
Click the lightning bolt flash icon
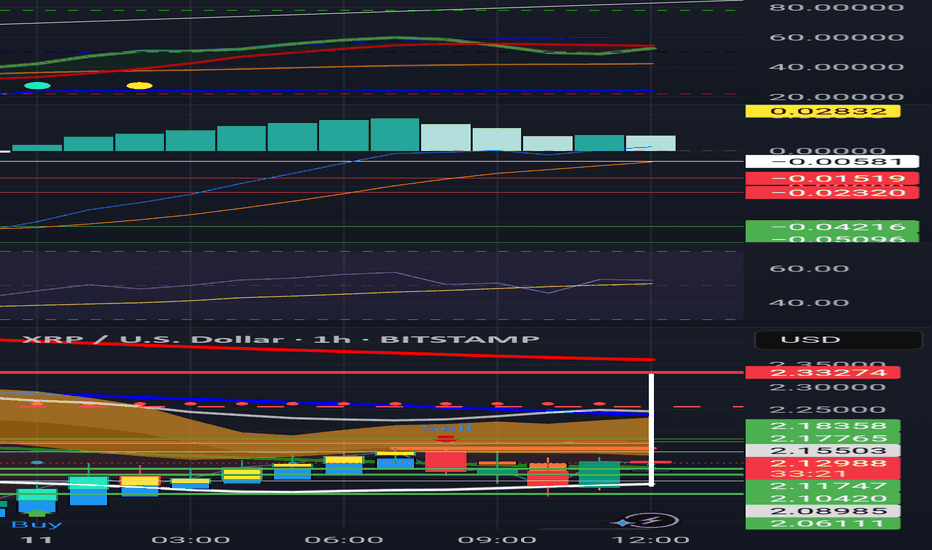[x=652, y=521]
